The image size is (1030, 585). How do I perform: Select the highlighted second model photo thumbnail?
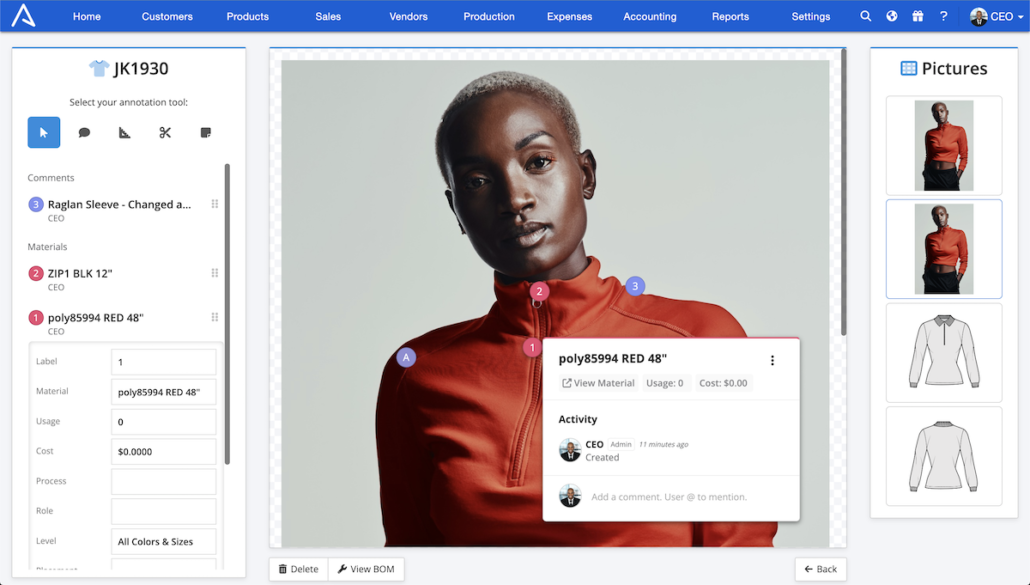pyautogui.click(x=944, y=249)
